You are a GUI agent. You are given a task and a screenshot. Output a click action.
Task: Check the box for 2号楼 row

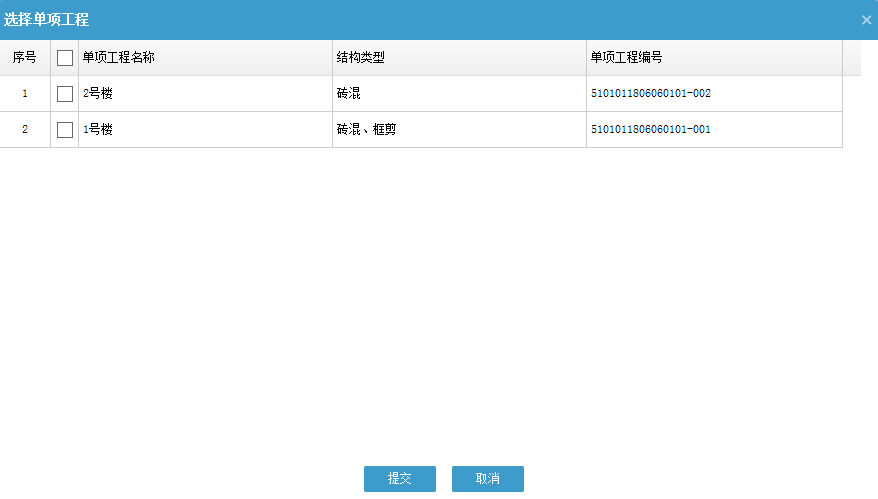[x=65, y=94]
